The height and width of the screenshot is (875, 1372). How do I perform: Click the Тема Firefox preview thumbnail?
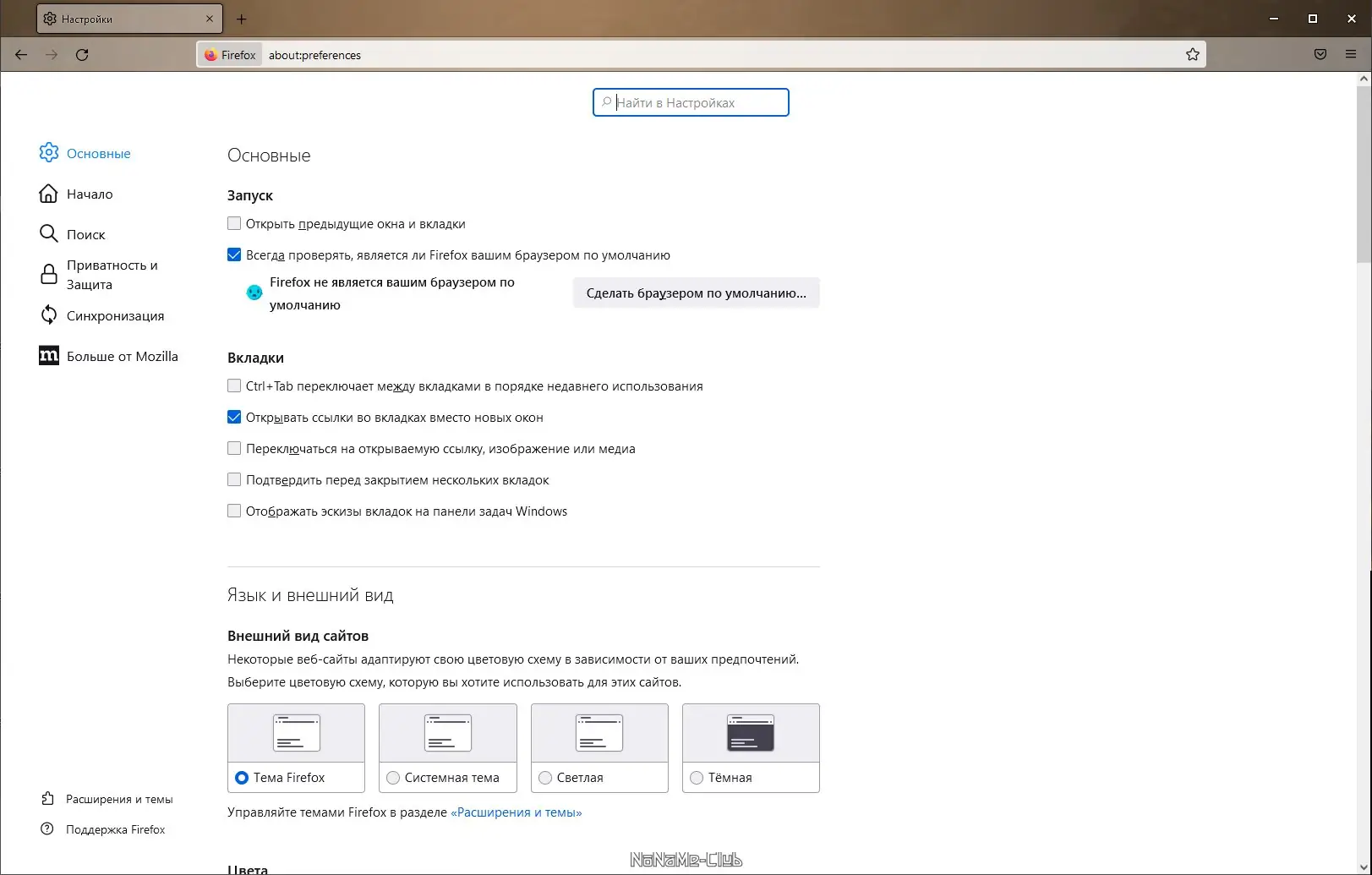pos(296,733)
